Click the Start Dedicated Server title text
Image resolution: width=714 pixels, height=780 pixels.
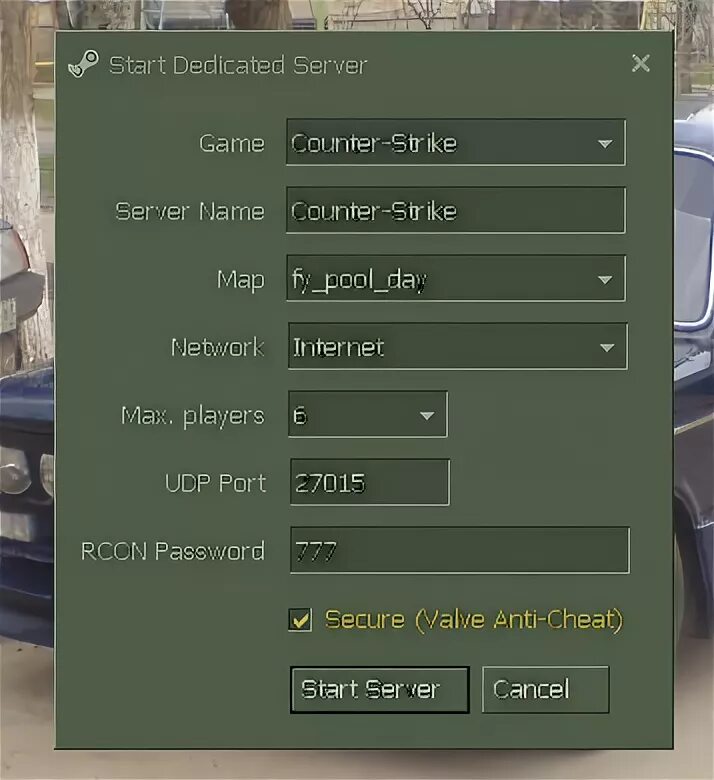point(238,65)
